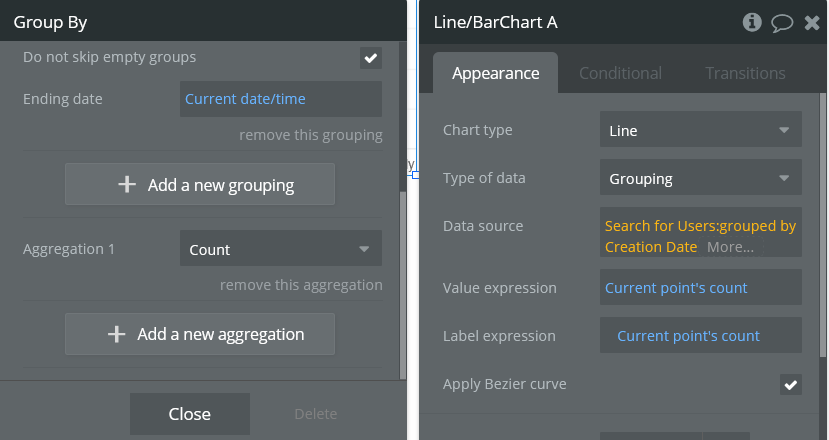Switch to the Conditional tab

[x=620, y=73]
